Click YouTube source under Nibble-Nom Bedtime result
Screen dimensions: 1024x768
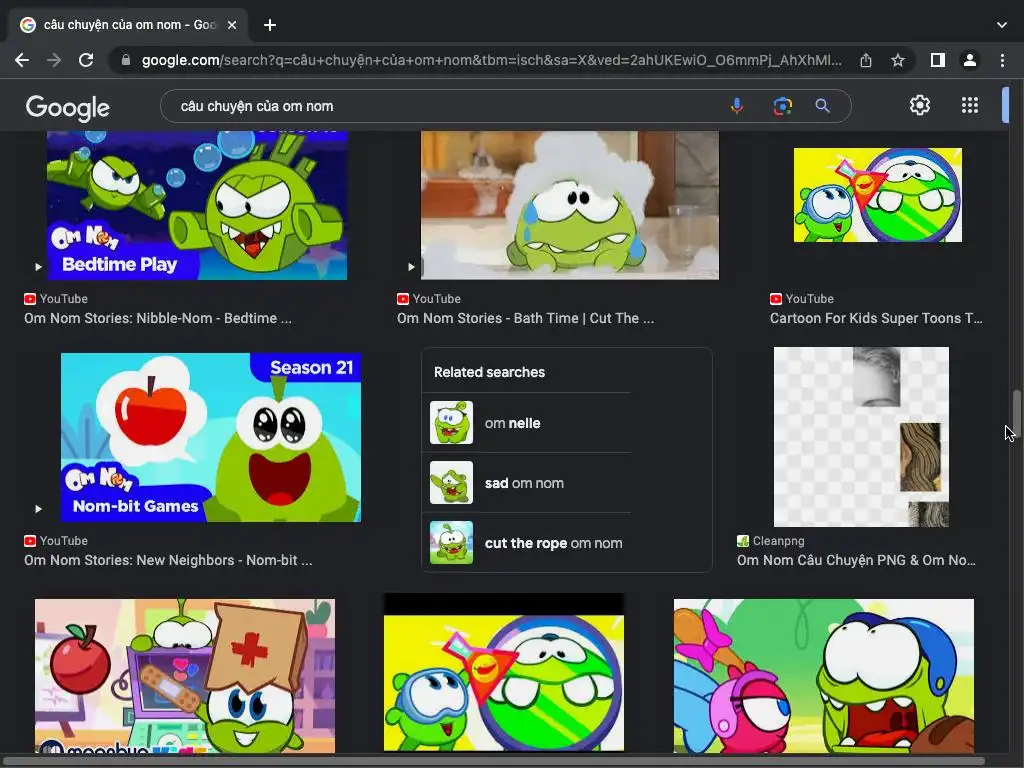(56, 298)
